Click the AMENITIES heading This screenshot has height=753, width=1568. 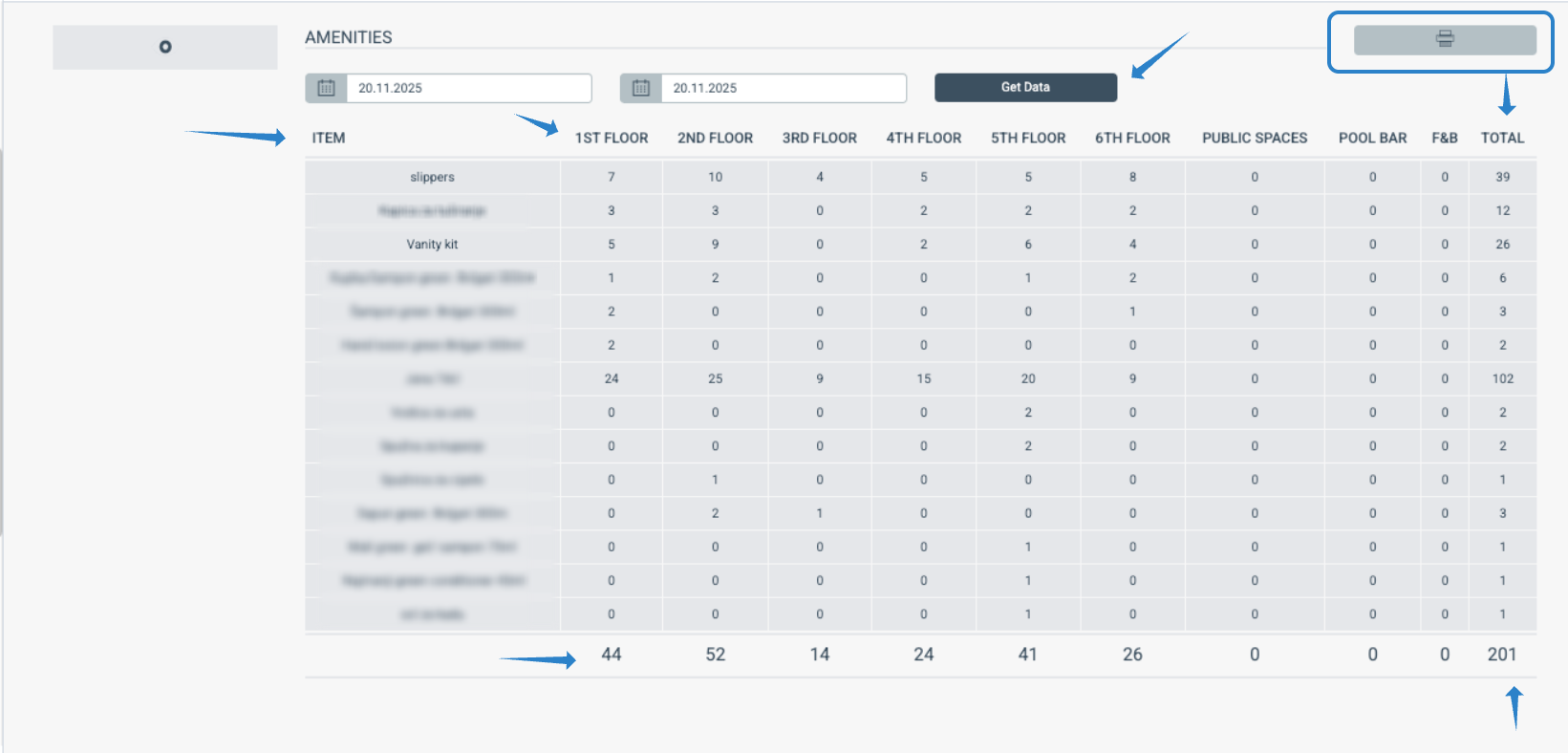[x=349, y=37]
